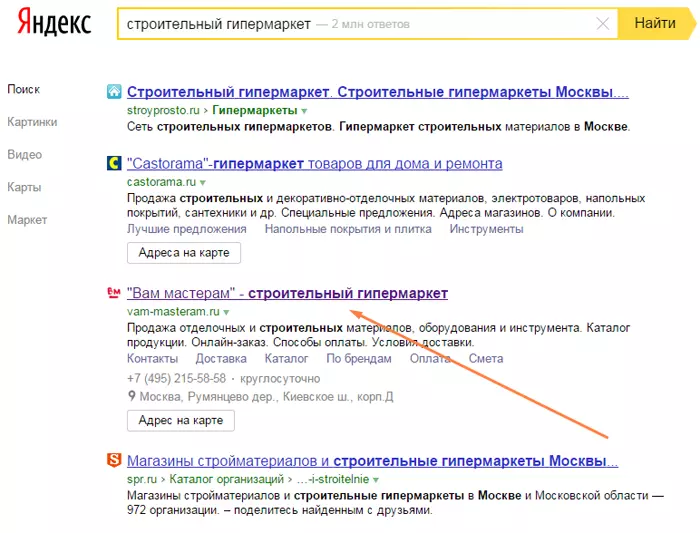Click phone number +7 (495) 215-58-58

tap(176, 379)
